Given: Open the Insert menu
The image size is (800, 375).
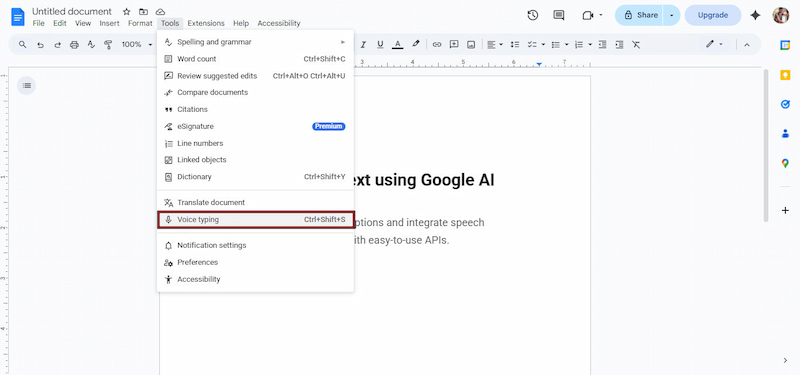Looking at the screenshot, I should point(109,23).
